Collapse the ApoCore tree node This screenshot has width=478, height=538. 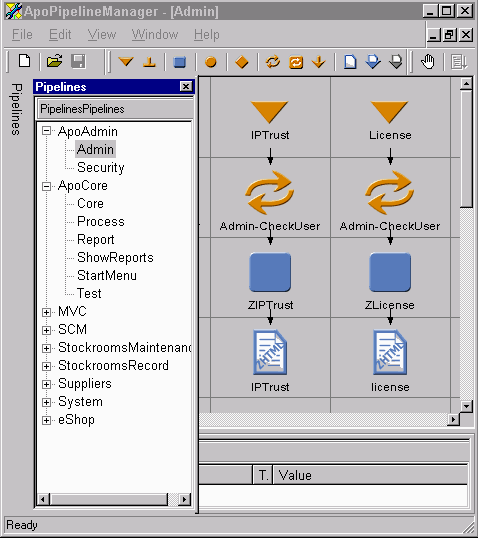point(46,186)
